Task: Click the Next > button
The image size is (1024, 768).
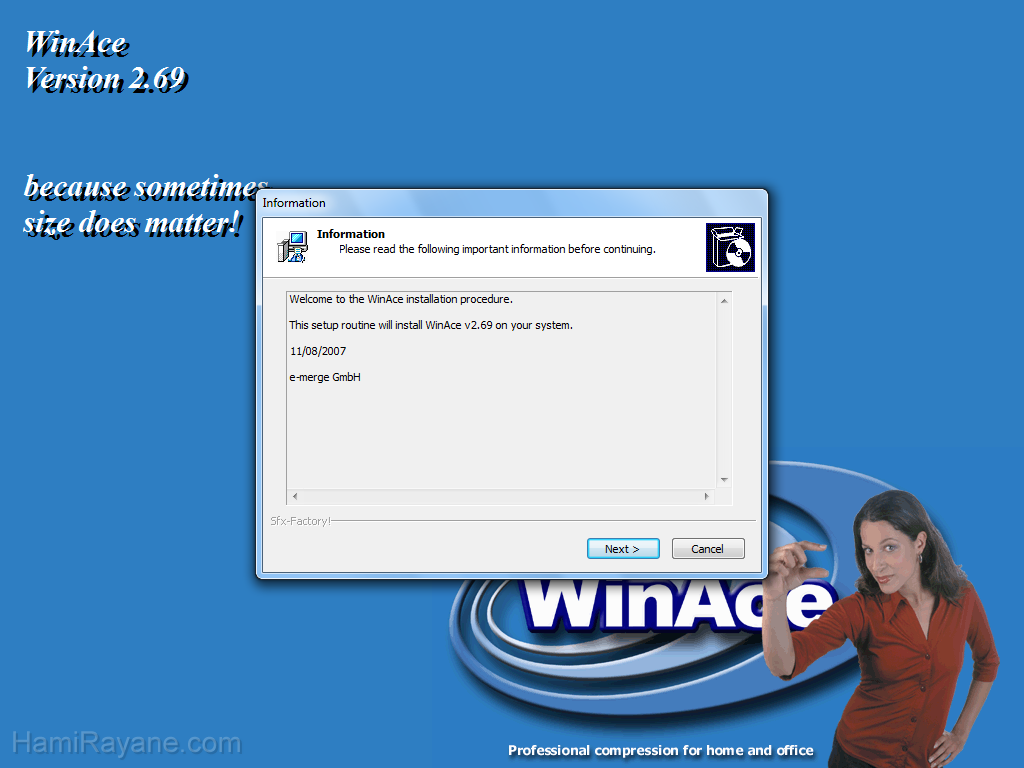Action: [622, 549]
